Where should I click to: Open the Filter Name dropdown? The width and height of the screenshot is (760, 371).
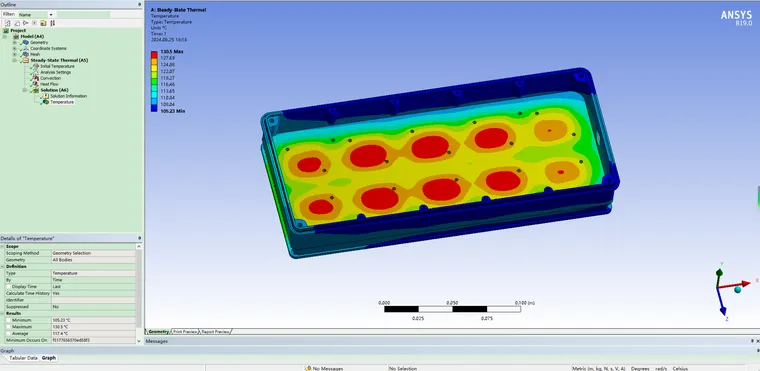51,15
